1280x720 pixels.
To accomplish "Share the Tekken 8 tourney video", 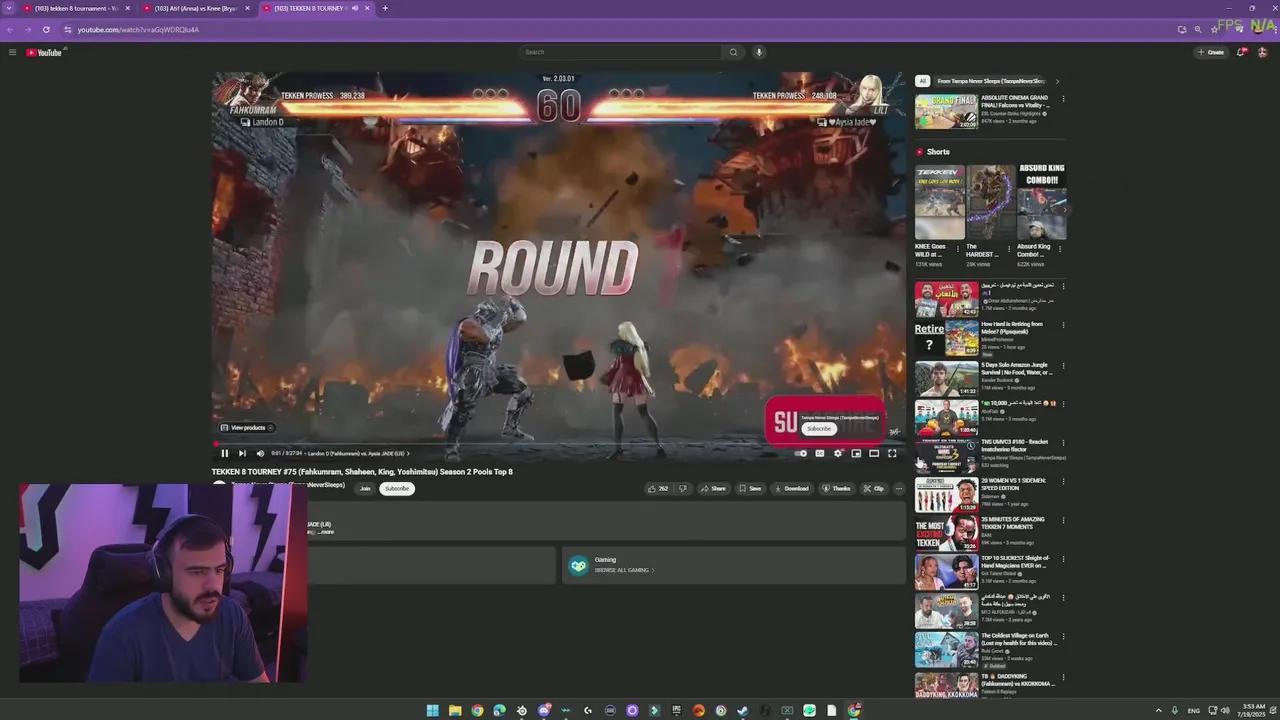I will point(713,488).
